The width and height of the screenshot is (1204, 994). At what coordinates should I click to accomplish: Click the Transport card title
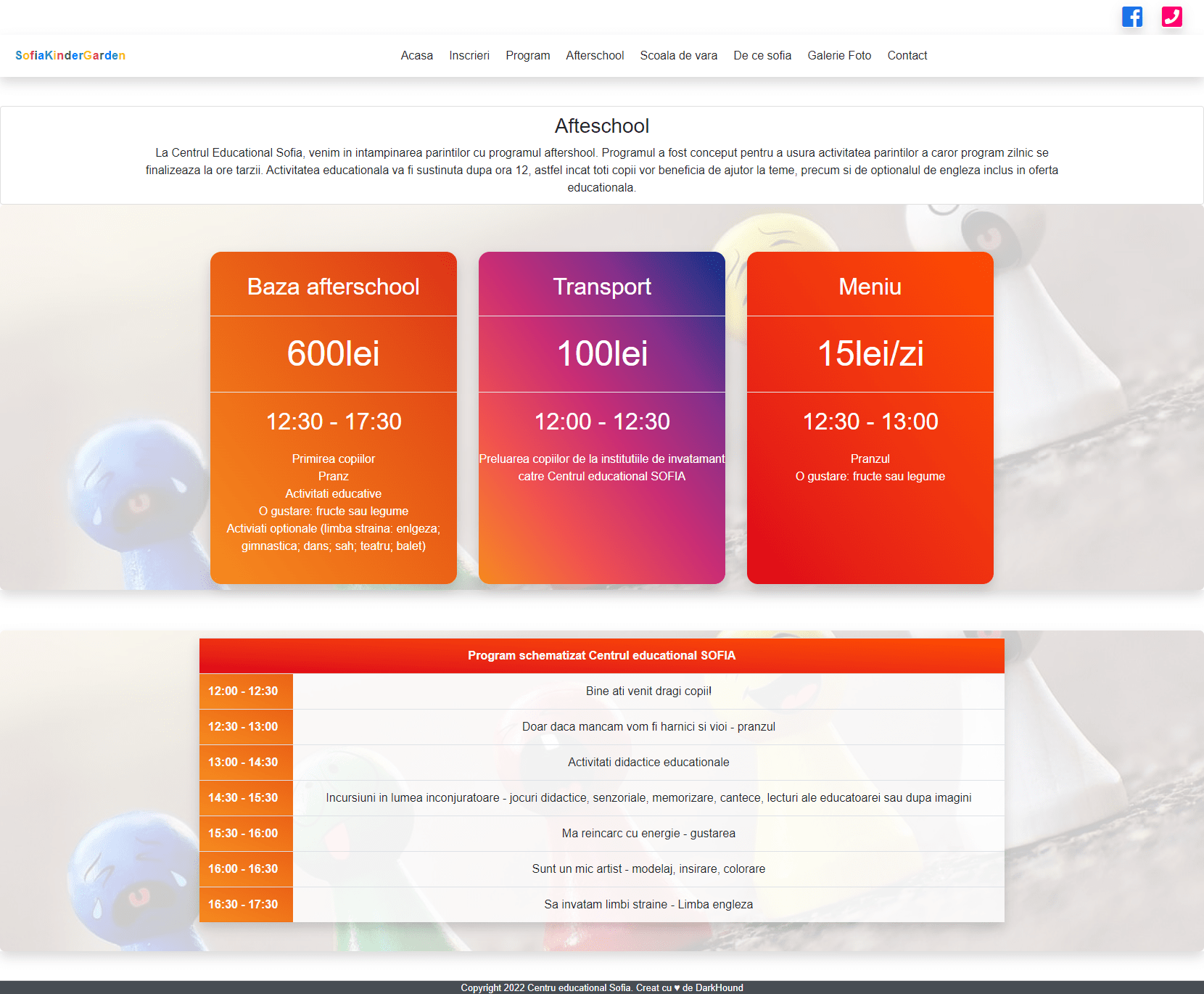tap(602, 287)
